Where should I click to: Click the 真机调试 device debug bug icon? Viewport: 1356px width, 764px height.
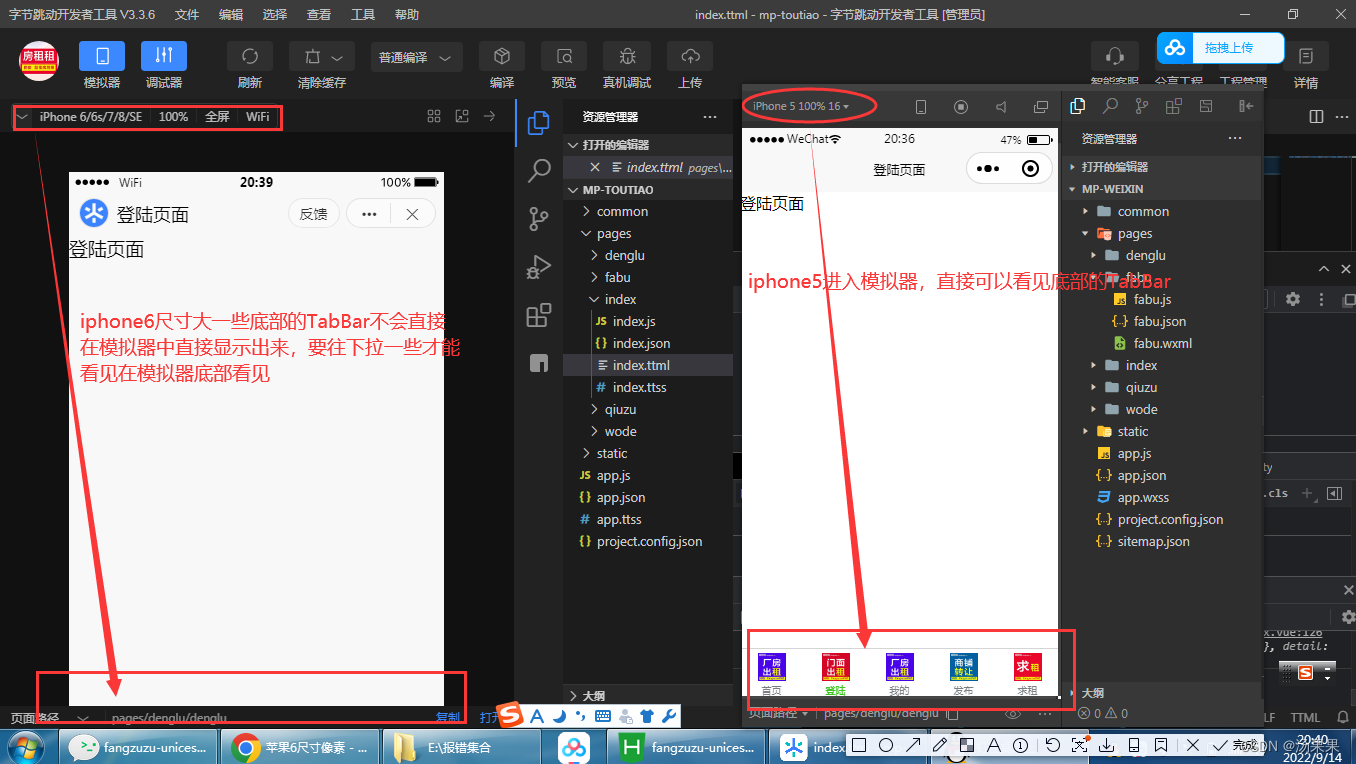point(627,56)
